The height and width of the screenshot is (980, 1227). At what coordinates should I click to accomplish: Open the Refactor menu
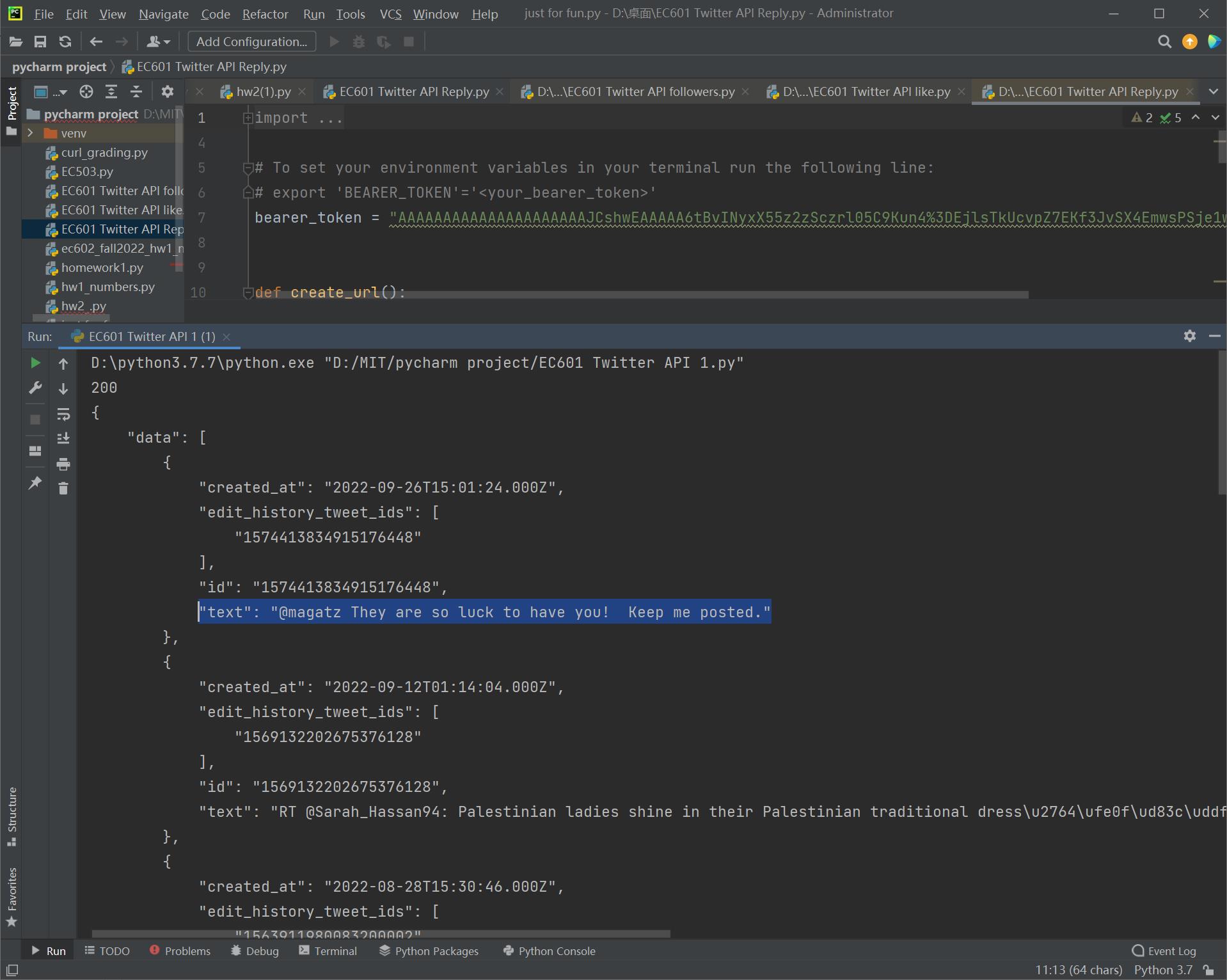265,13
